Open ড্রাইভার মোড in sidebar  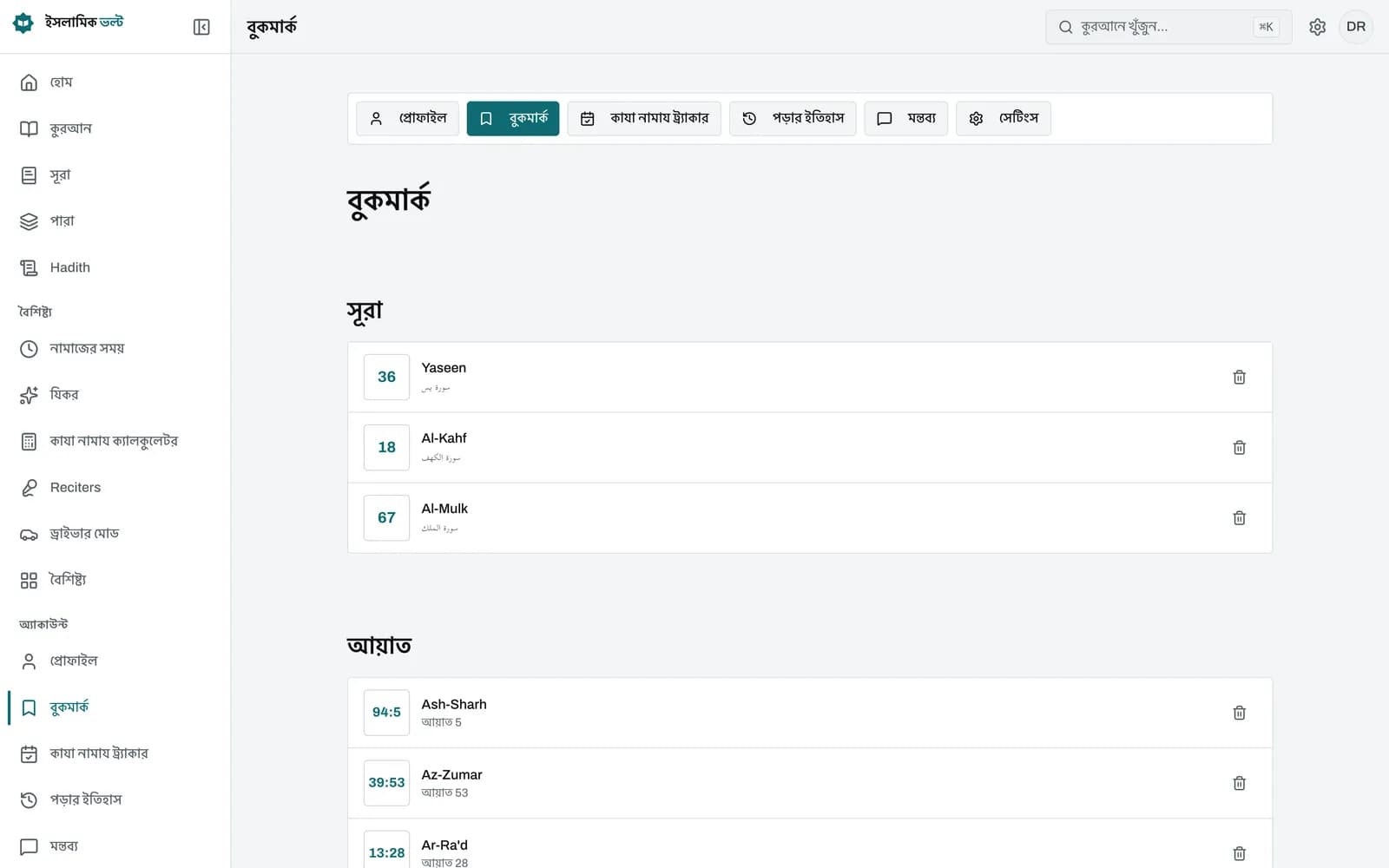point(115,534)
